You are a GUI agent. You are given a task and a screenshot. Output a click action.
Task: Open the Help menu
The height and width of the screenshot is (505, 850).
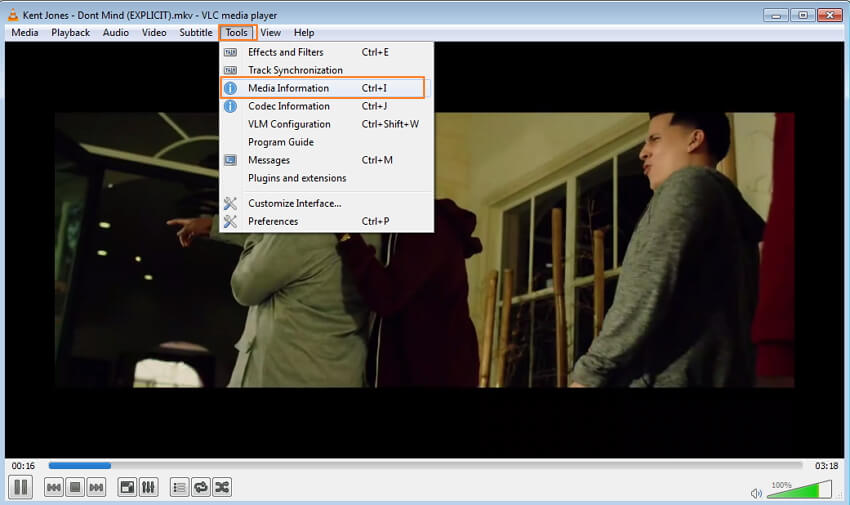pos(304,33)
